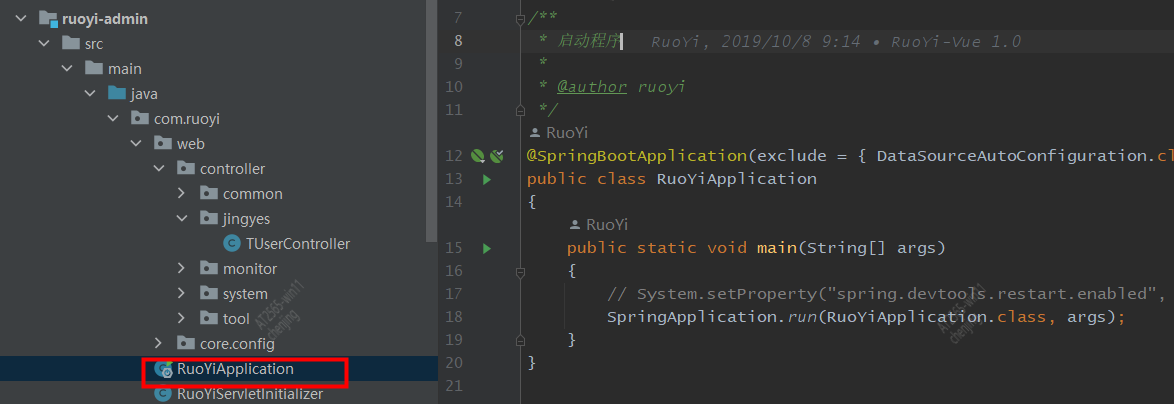
Task: Click the 启动程序 comment text
Action: pyautogui.click(x=588, y=41)
